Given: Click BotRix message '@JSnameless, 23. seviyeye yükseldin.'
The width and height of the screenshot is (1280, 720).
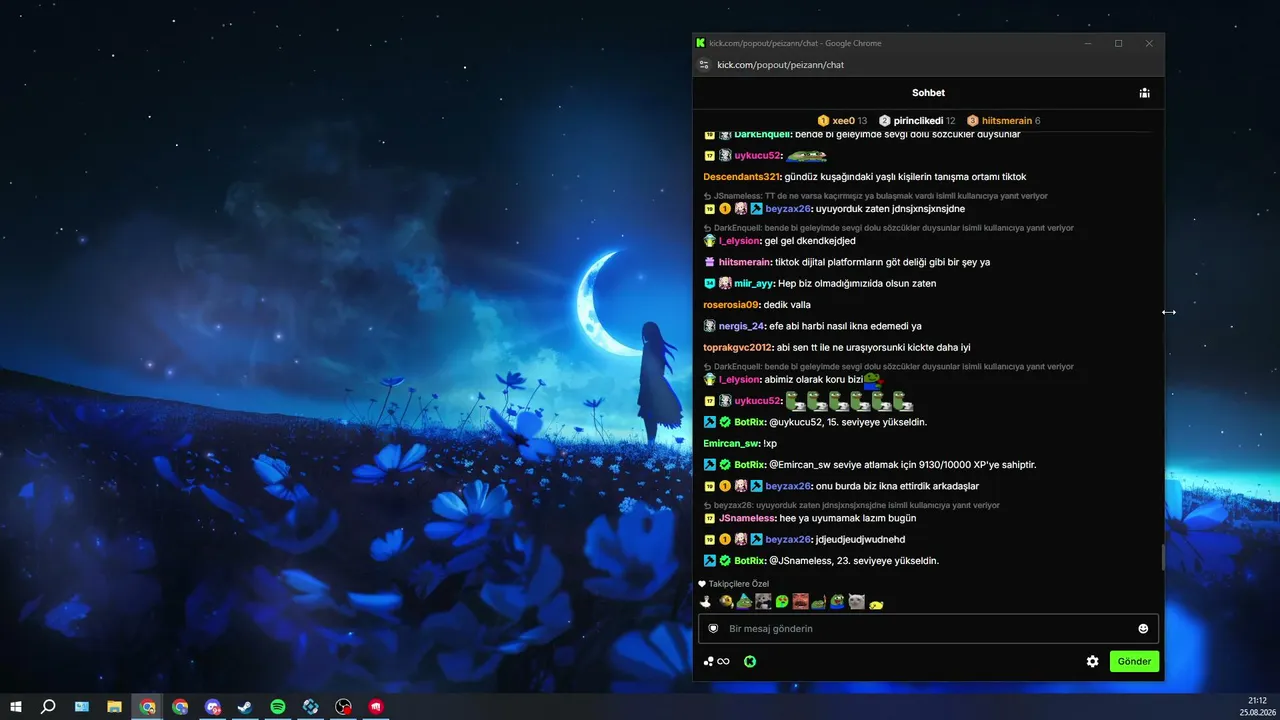Looking at the screenshot, I should click(854, 561).
